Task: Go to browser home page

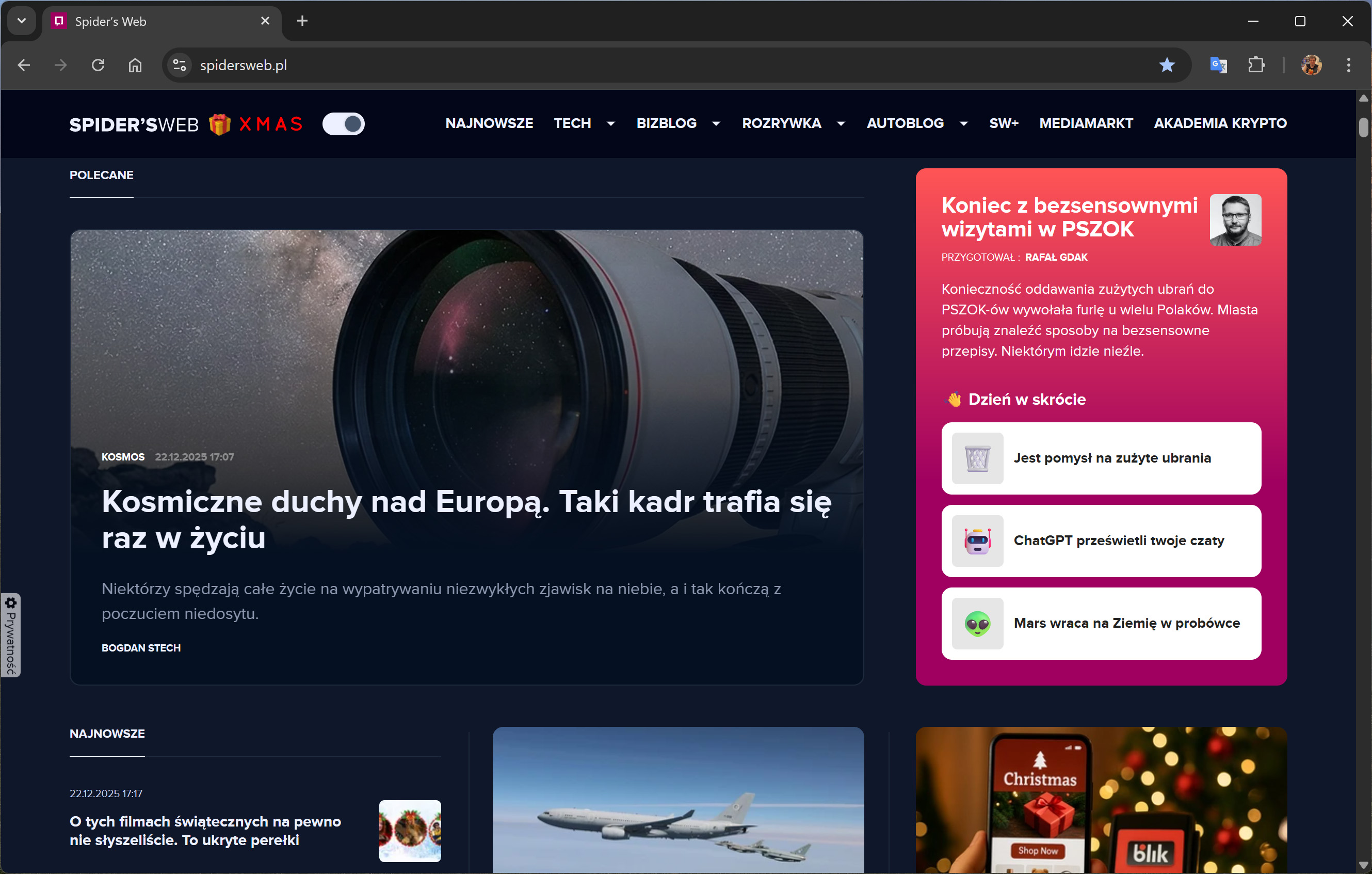Action: pyautogui.click(x=135, y=65)
